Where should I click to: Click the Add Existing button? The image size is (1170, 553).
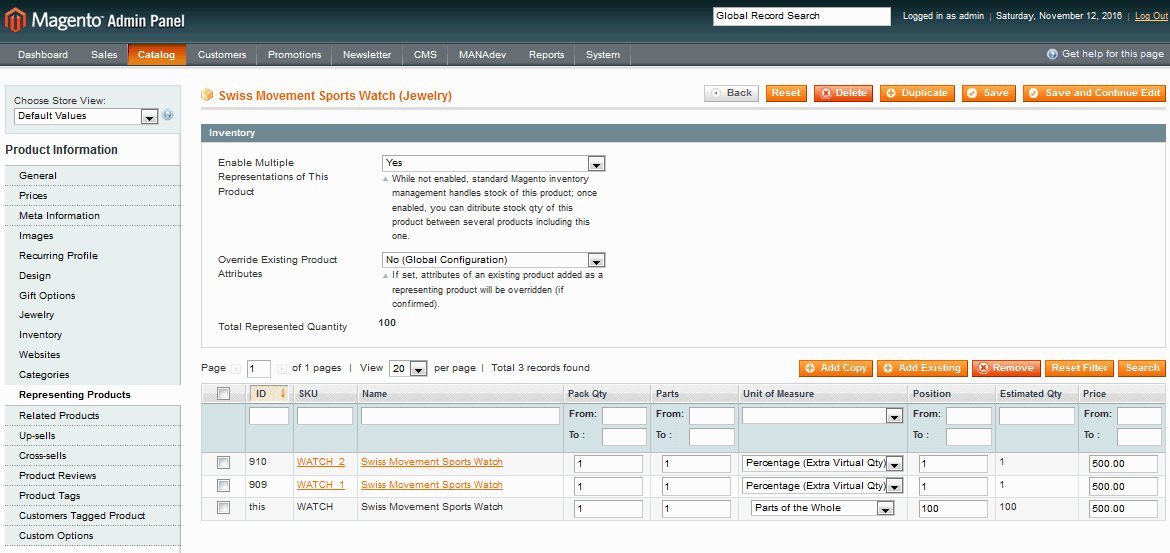click(922, 368)
